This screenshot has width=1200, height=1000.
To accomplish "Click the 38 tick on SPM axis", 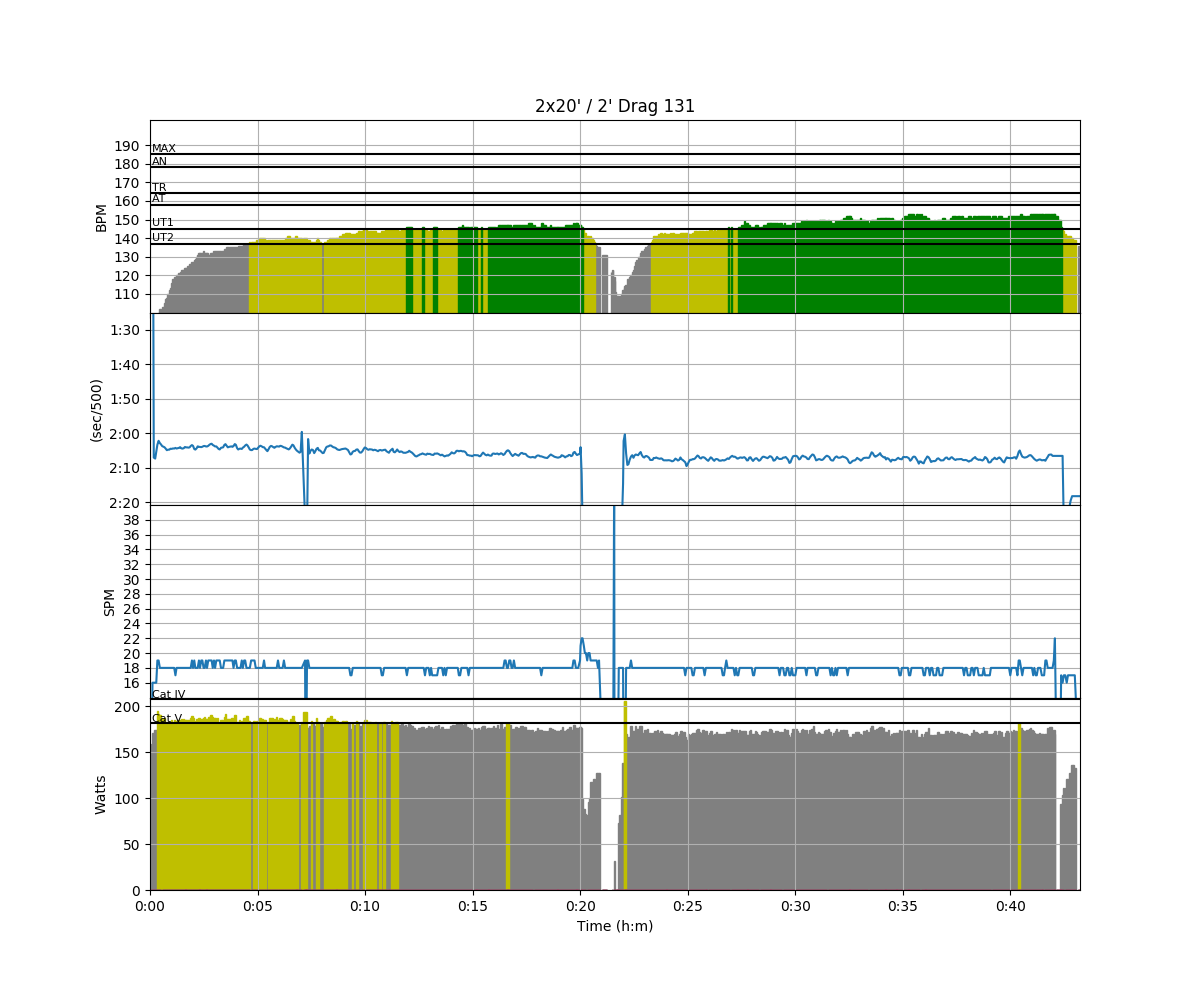I will pos(131,520).
